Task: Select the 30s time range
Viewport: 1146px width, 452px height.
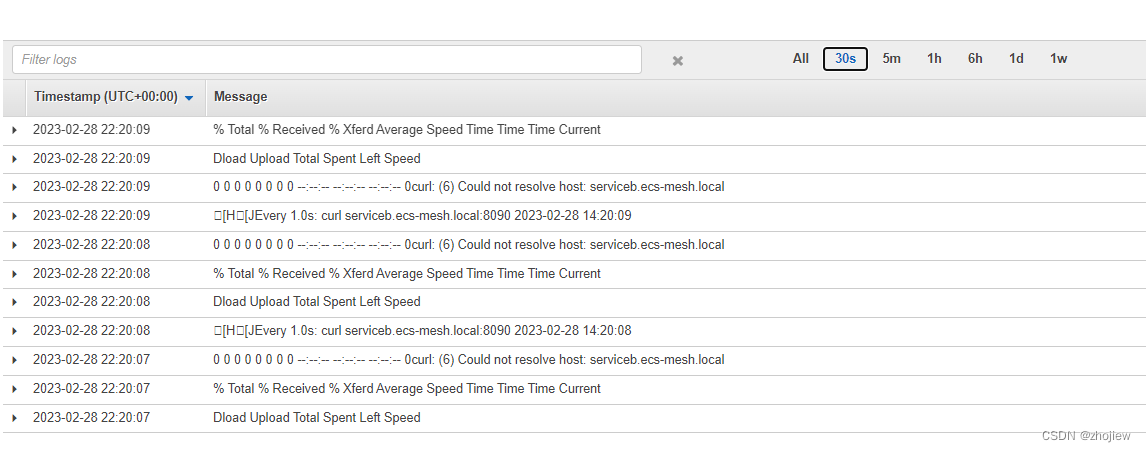Action: coord(845,59)
